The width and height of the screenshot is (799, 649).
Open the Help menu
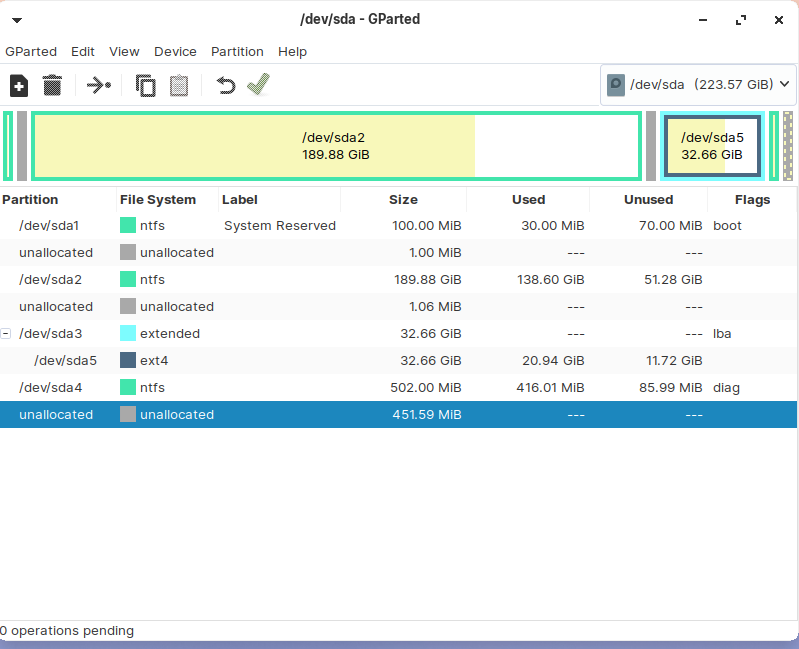(292, 51)
